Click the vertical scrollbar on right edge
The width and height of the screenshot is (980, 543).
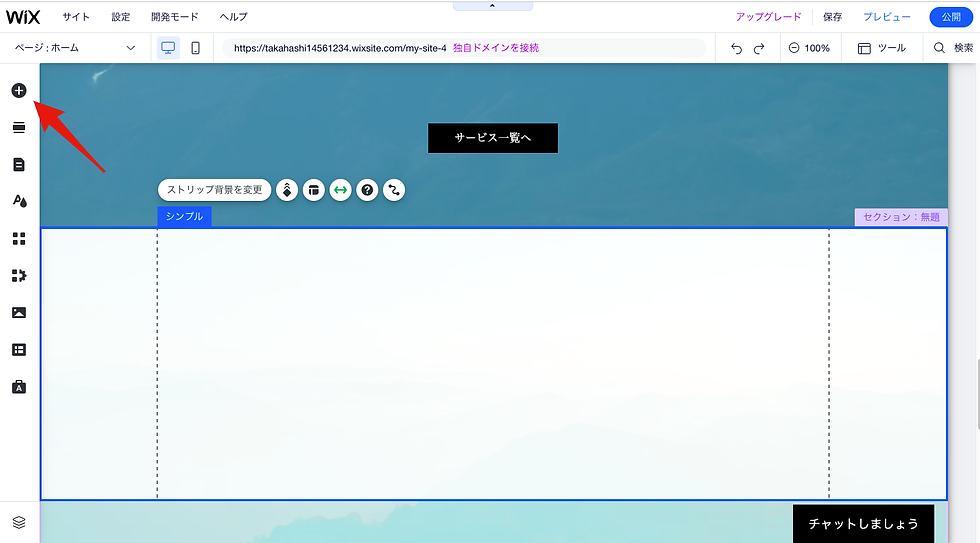click(x=978, y=394)
